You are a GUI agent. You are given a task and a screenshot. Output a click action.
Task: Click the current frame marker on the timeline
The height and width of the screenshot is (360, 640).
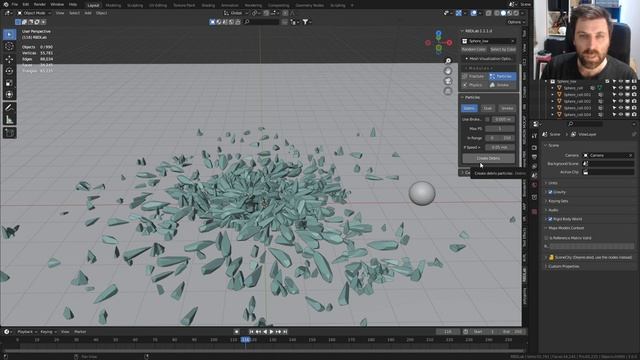point(246,340)
